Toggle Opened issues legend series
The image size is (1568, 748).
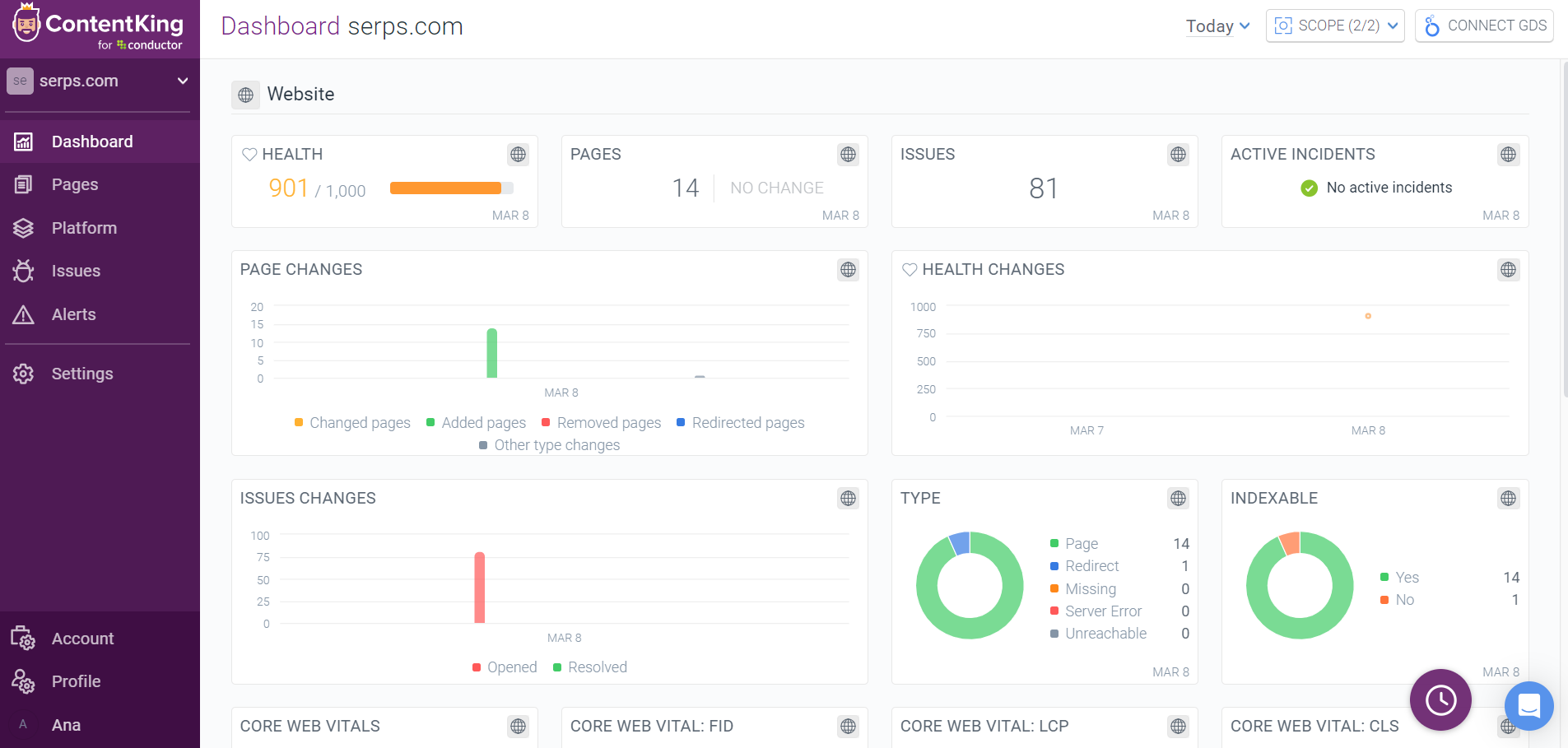[504, 667]
